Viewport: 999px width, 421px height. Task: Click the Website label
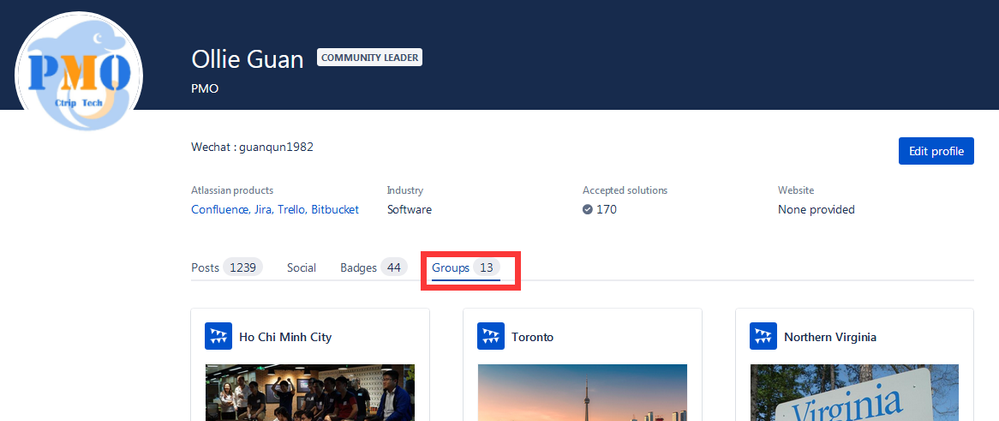[x=796, y=190]
